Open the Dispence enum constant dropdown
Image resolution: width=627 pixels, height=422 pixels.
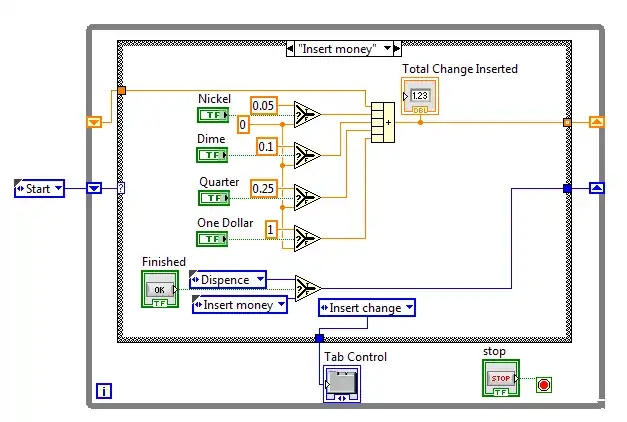259,280
